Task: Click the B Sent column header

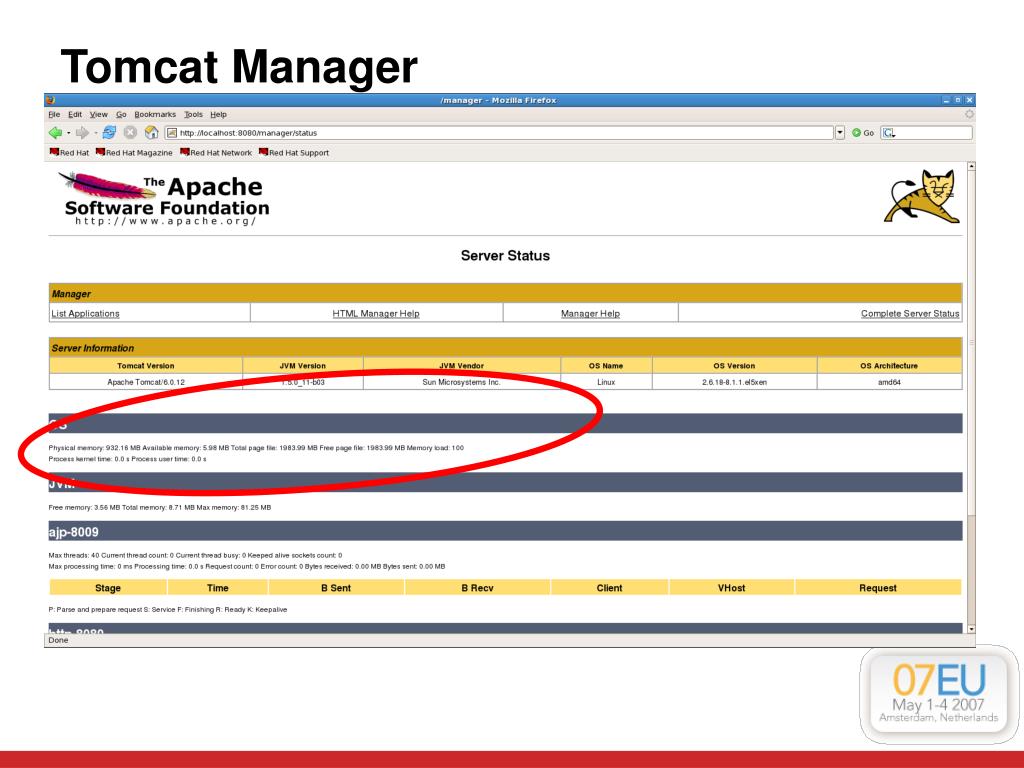Action: [336, 588]
